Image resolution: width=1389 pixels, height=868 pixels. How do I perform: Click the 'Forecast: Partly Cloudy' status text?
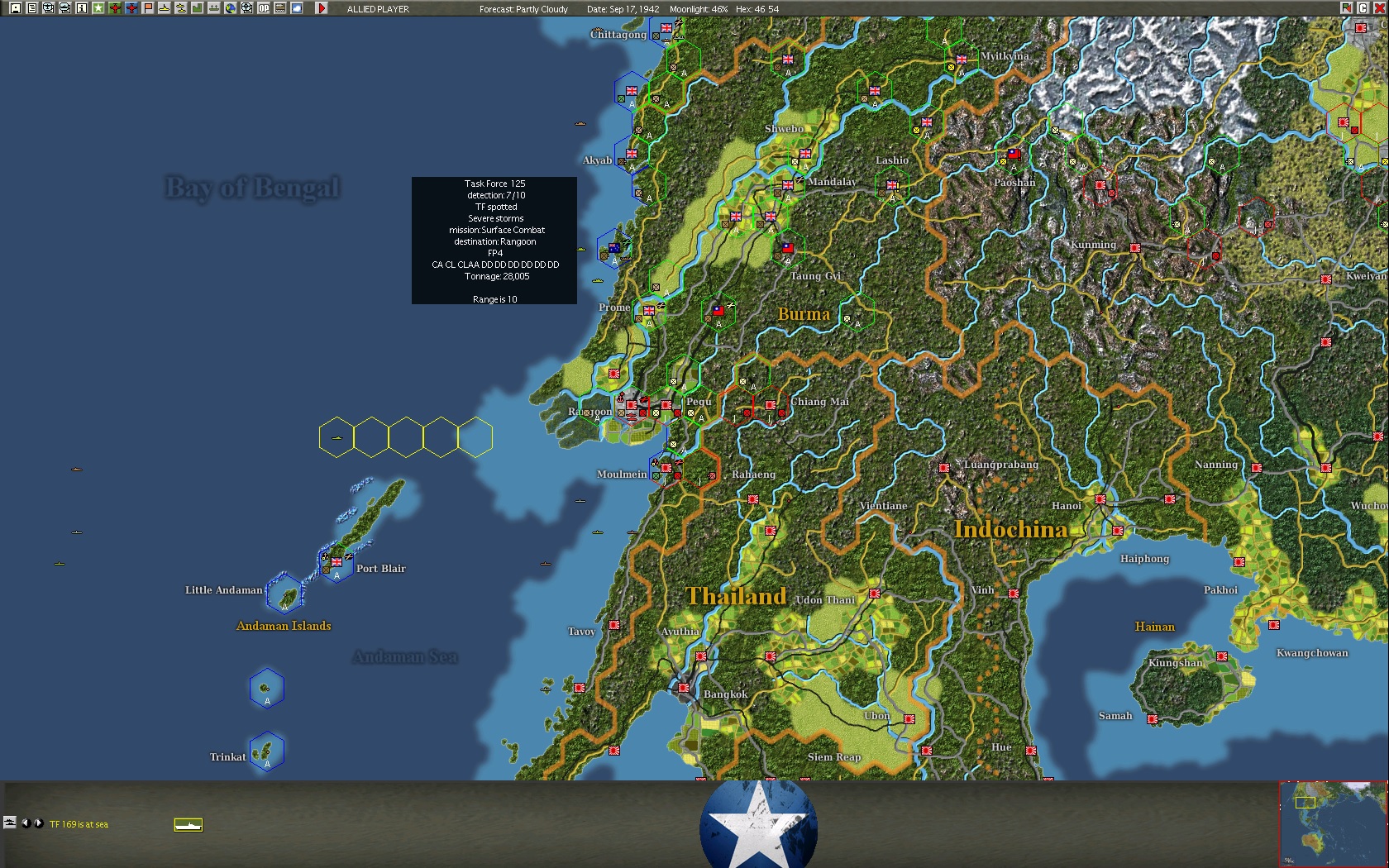(x=523, y=9)
